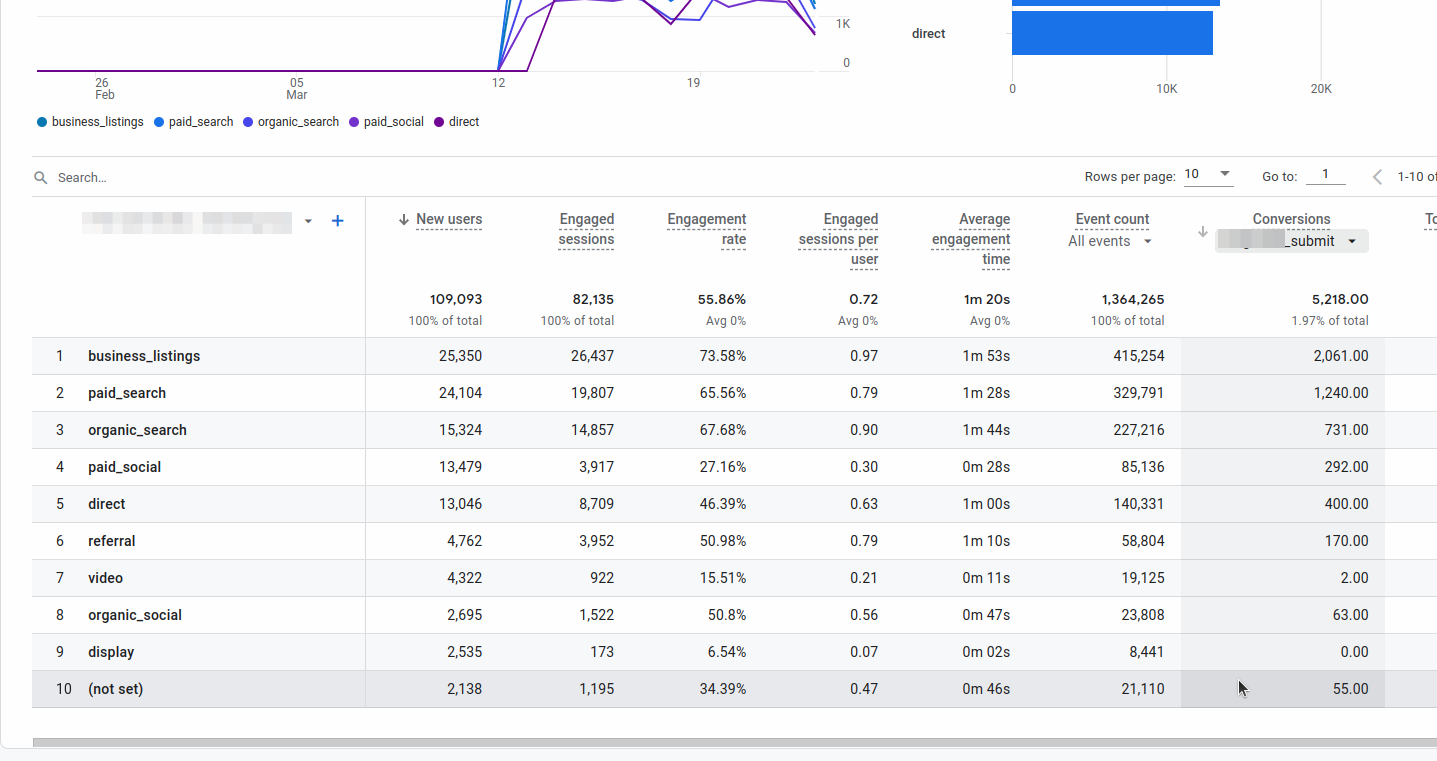Click the Average engagement time column header
This screenshot has width=1437, height=761.
click(970, 239)
